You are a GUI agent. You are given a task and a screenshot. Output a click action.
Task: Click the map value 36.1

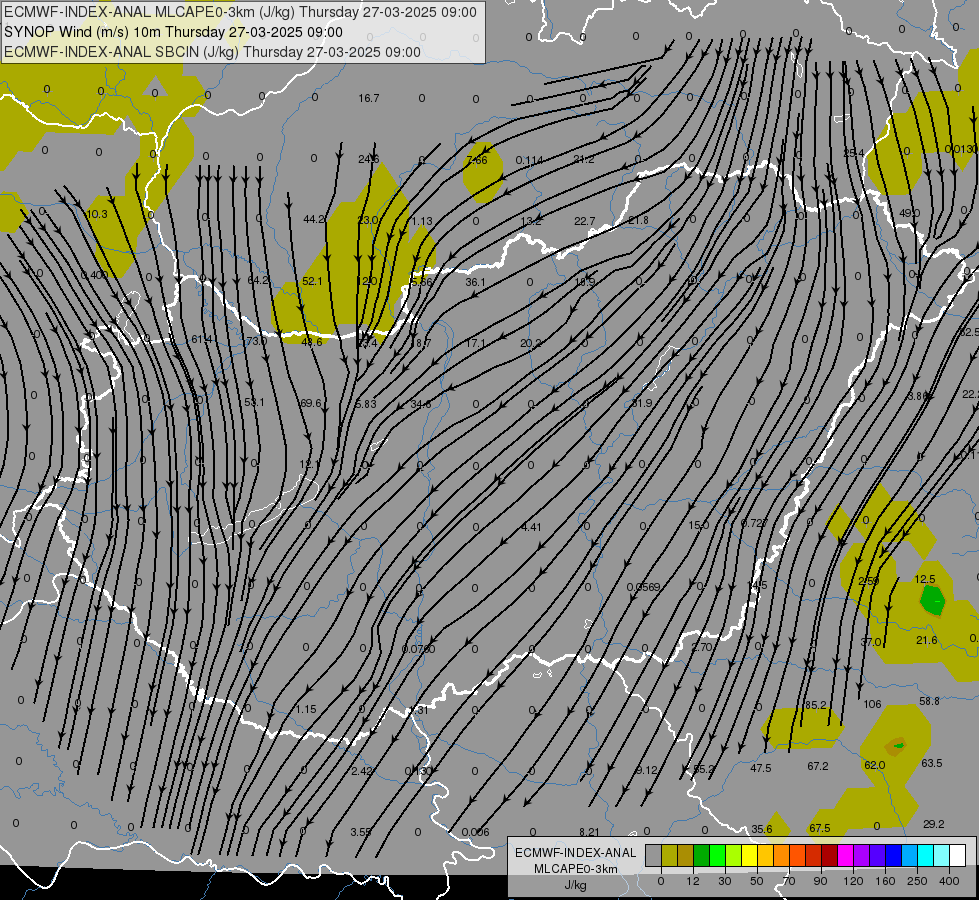click(x=475, y=282)
